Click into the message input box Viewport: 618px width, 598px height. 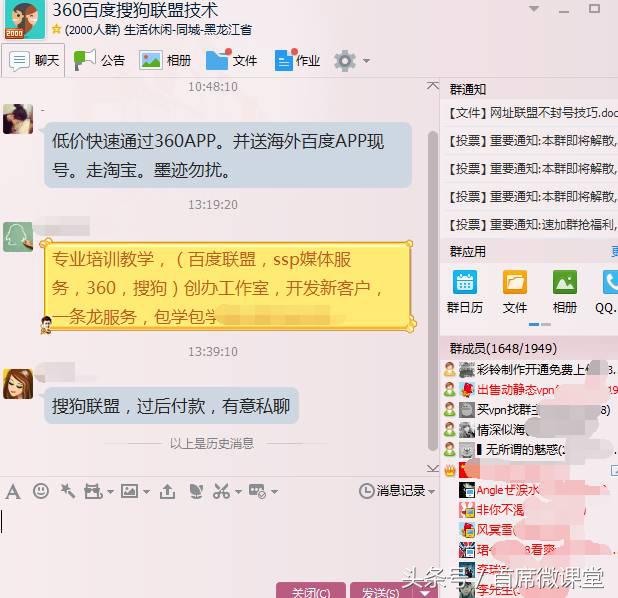click(x=219, y=540)
